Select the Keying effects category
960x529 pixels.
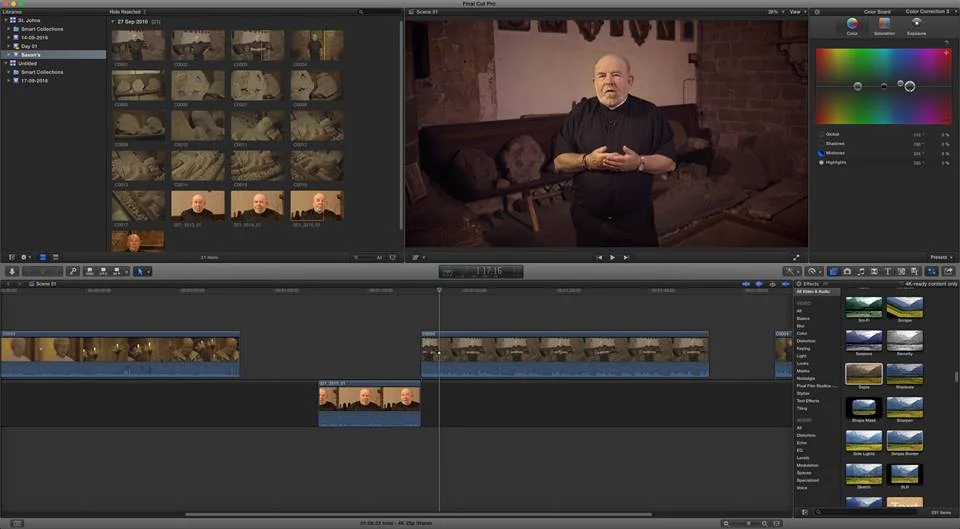pyautogui.click(x=803, y=348)
